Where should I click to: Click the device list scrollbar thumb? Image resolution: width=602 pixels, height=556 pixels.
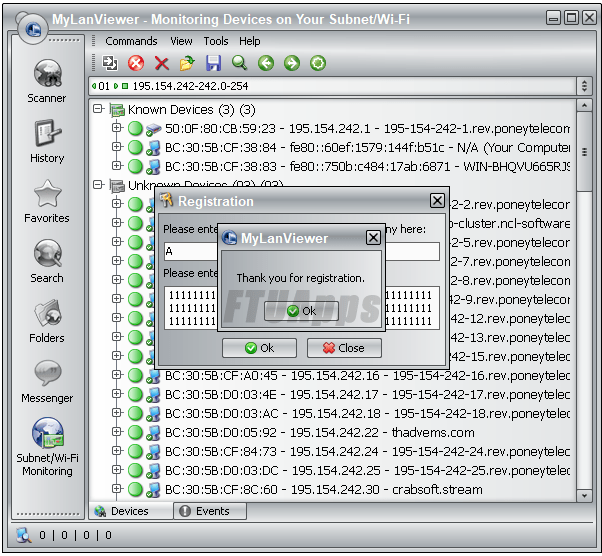[x=584, y=151]
